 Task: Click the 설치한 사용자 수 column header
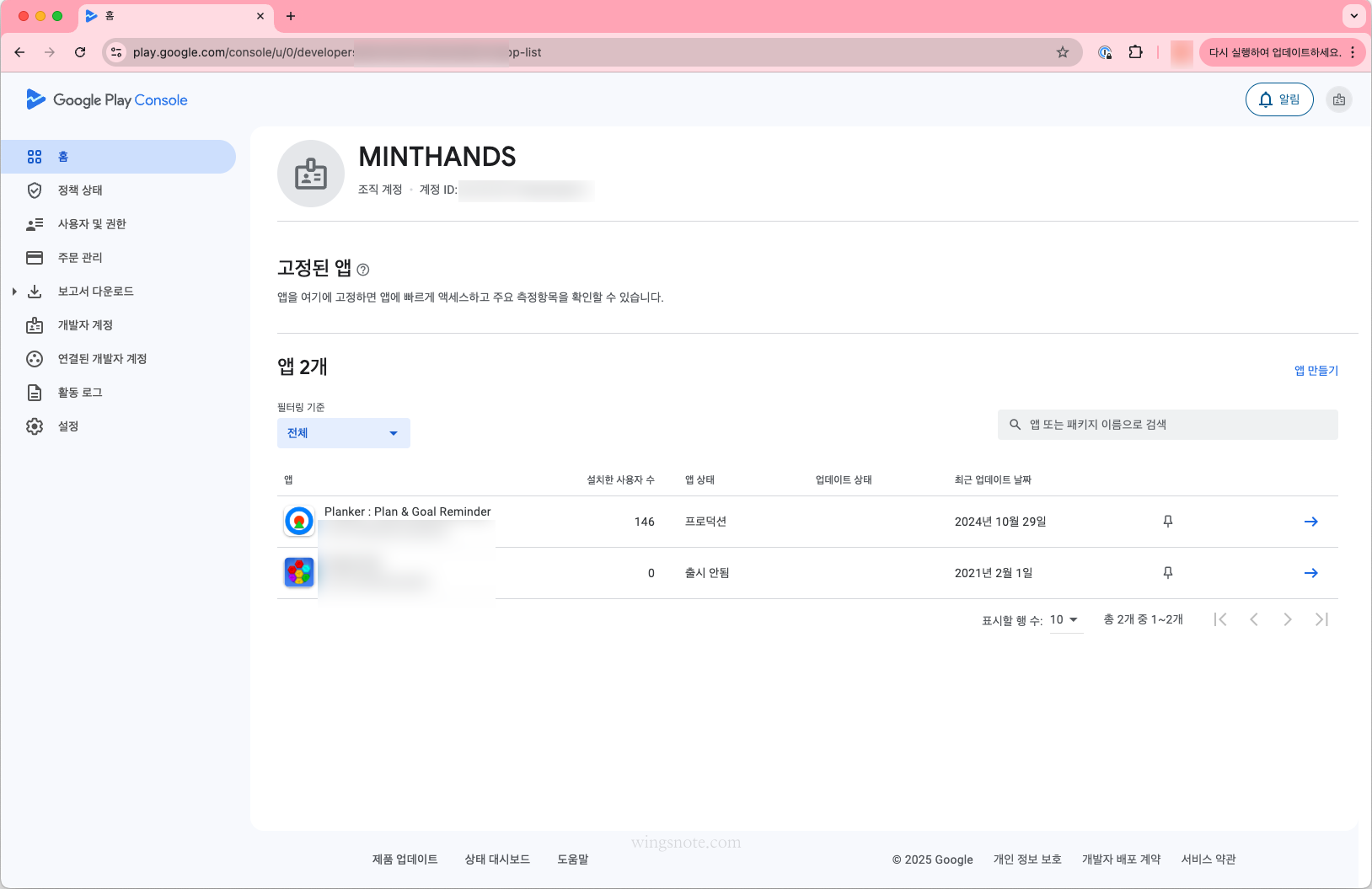pos(620,480)
